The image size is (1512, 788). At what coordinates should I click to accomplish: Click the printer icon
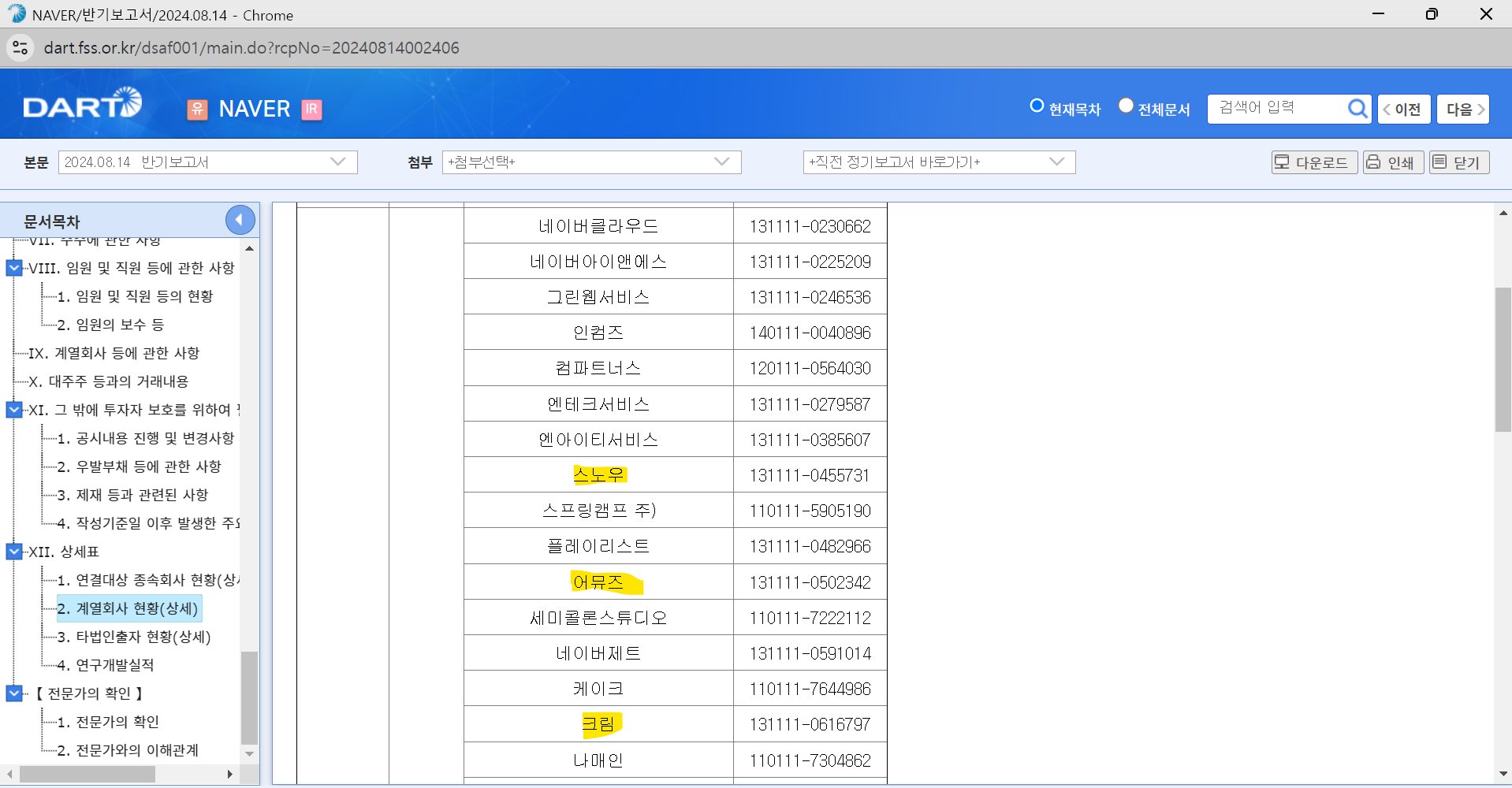pos(1374,162)
